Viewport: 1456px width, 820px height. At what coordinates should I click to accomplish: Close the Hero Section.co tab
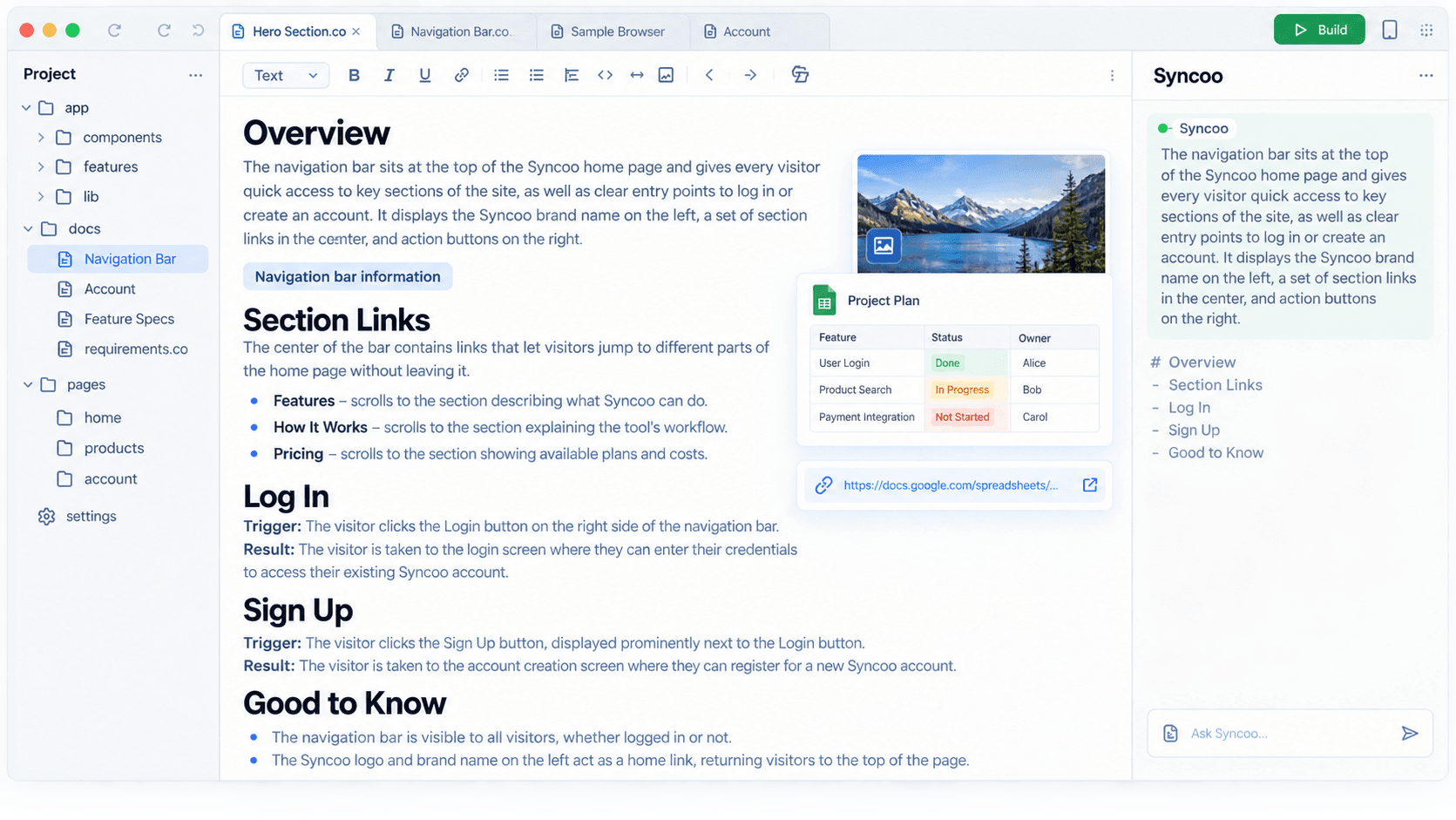pyautogui.click(x=356, y=31)
